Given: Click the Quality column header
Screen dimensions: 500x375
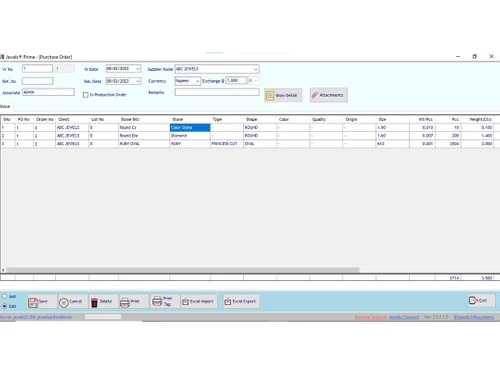Looking at the screenshot, I should pyautogui.click(x=326, y=119).
